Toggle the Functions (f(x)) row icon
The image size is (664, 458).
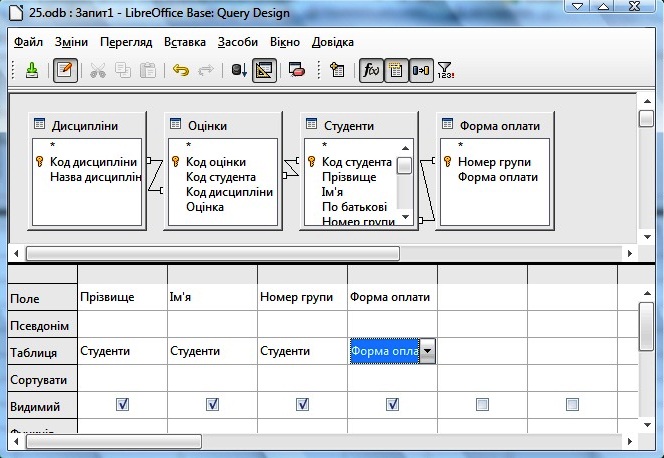point(370,70)
